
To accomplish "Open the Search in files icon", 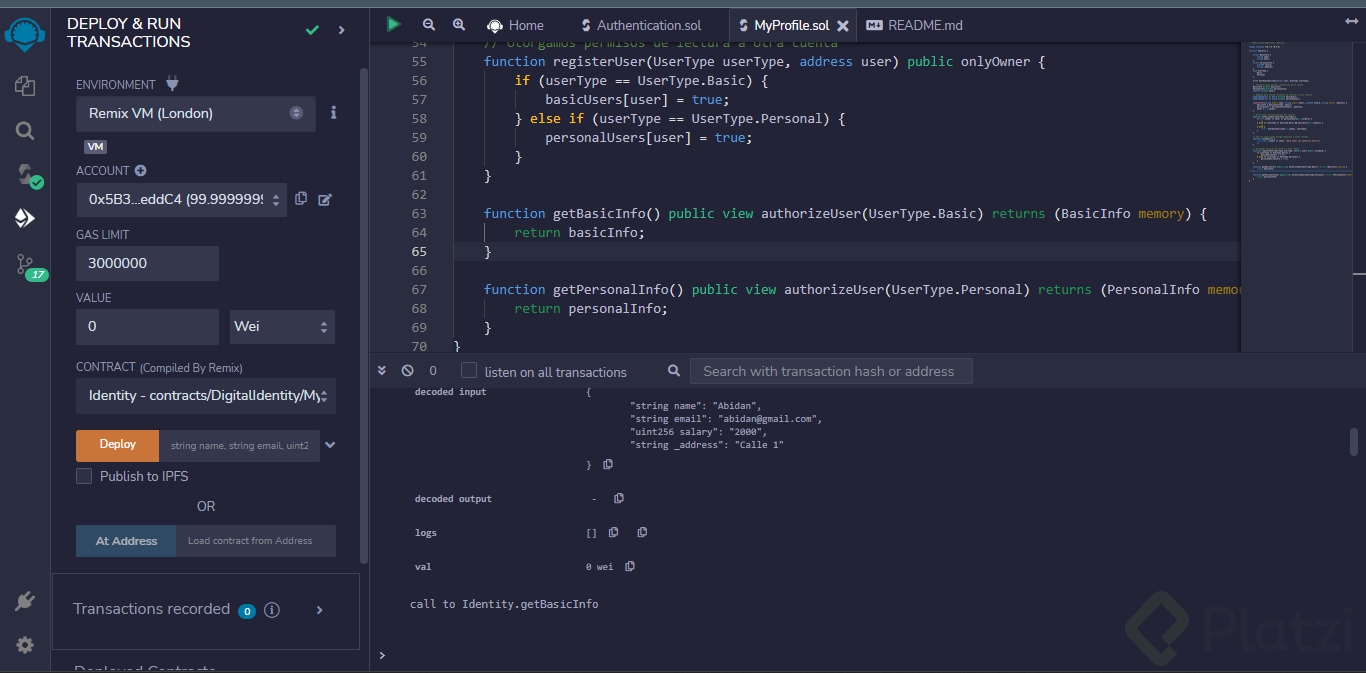I will click(x=25, y=131).
